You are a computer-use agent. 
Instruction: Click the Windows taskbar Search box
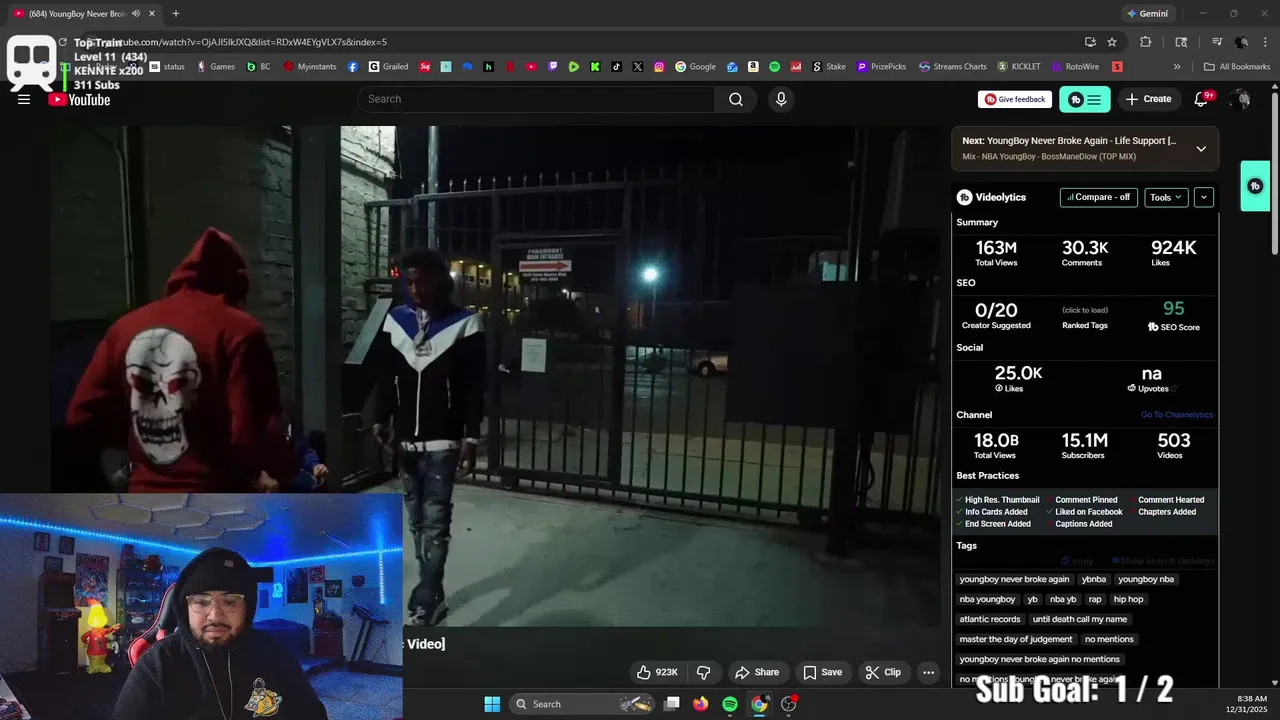coord(581,704)
